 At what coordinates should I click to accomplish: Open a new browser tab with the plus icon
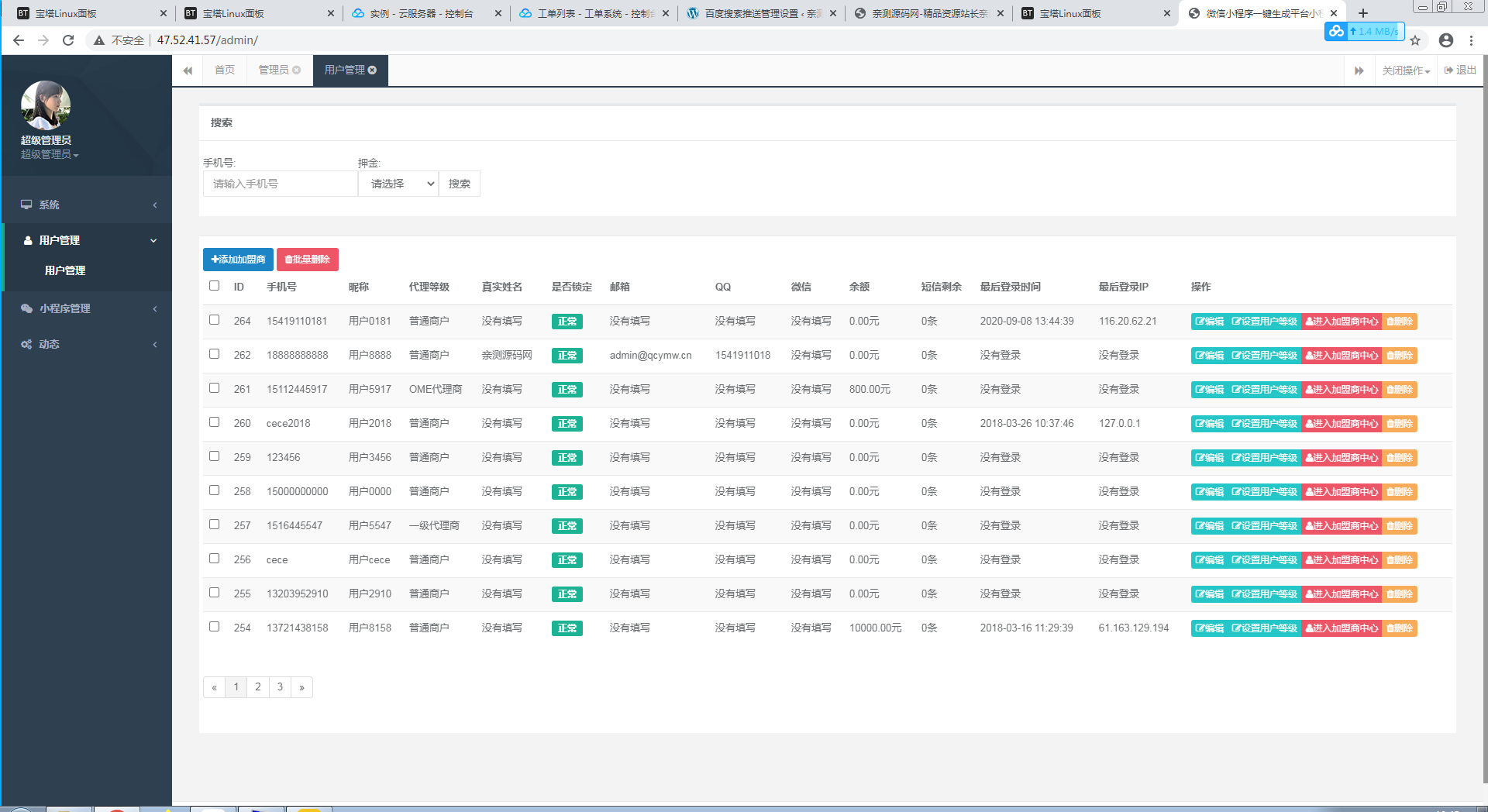(x=1363, y=13)
